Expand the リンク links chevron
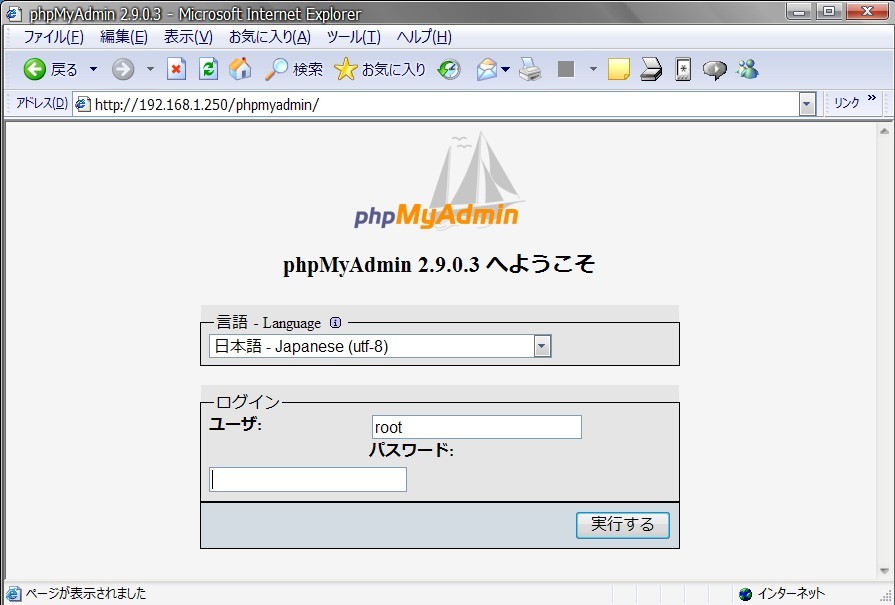Viewport: 895px width, 605px height. click(x=872, y=98)
